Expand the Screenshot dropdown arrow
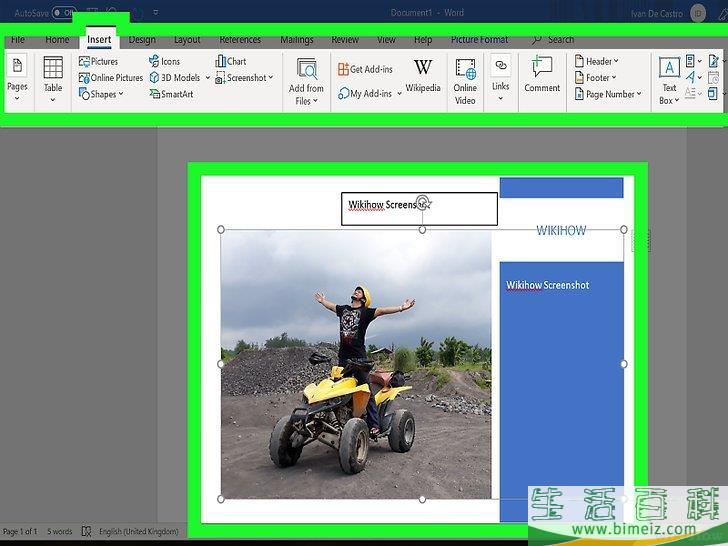Image resolution: width=728 pixels, height=546 pixels. [x=271, y=78]
